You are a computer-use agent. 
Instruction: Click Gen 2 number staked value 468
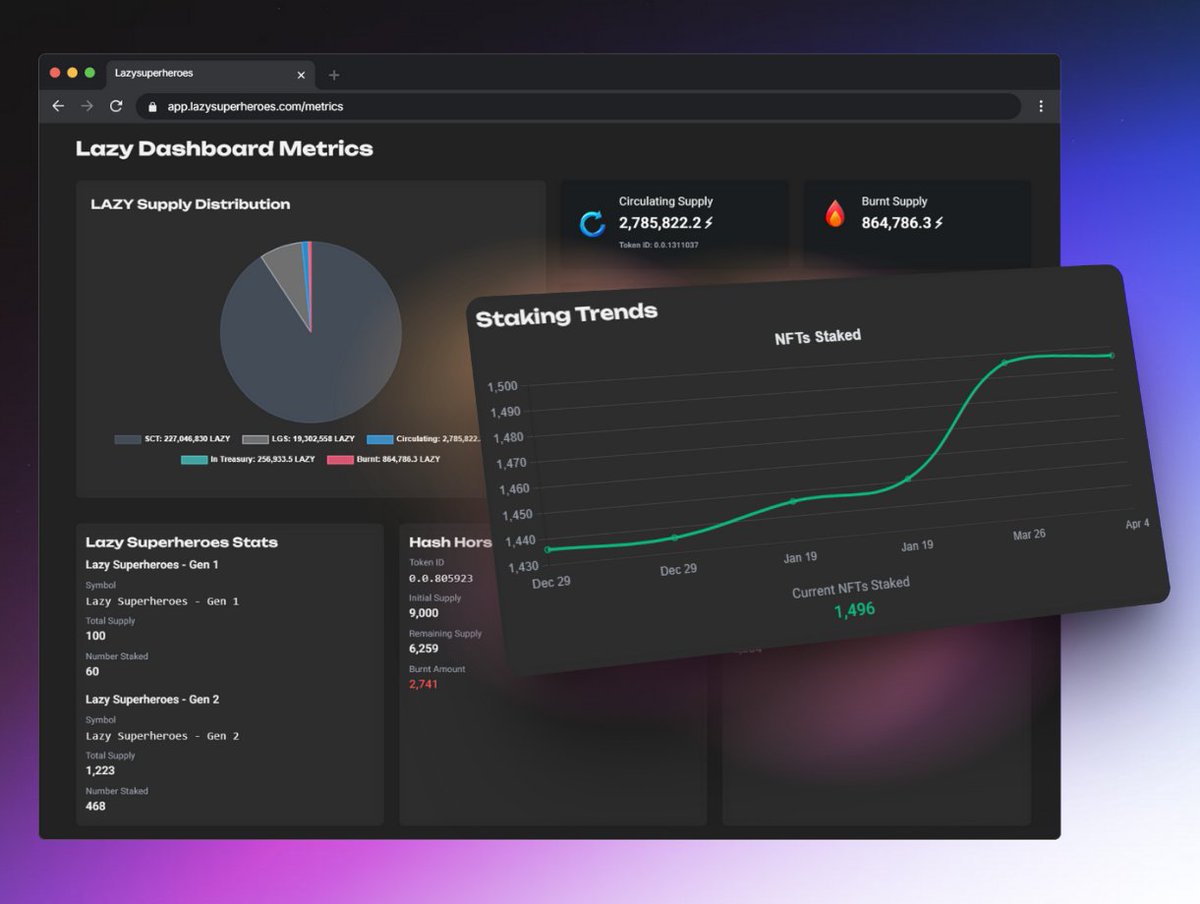point(96,805)
